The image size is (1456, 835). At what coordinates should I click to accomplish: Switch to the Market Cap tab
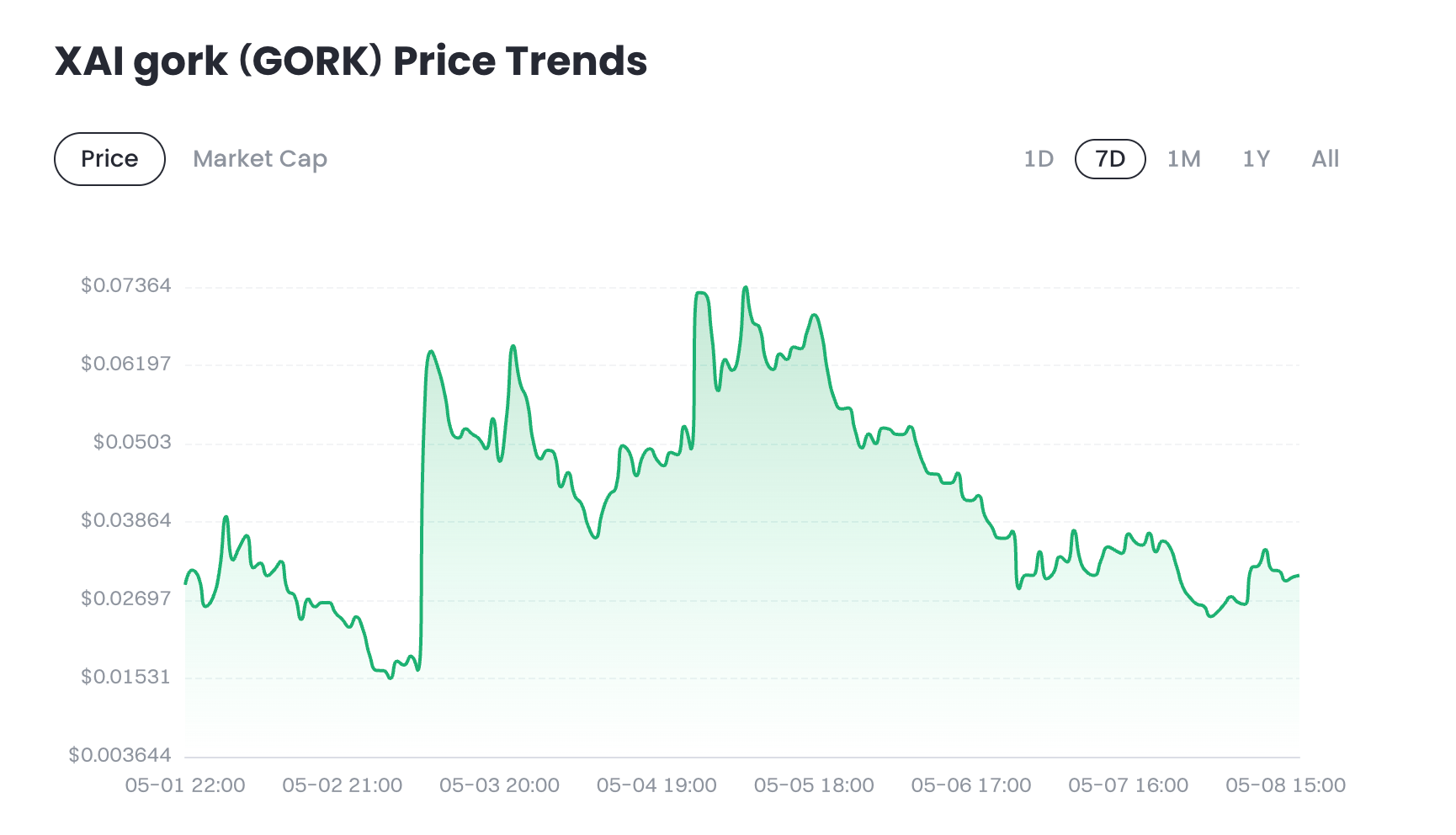[259, 159]
